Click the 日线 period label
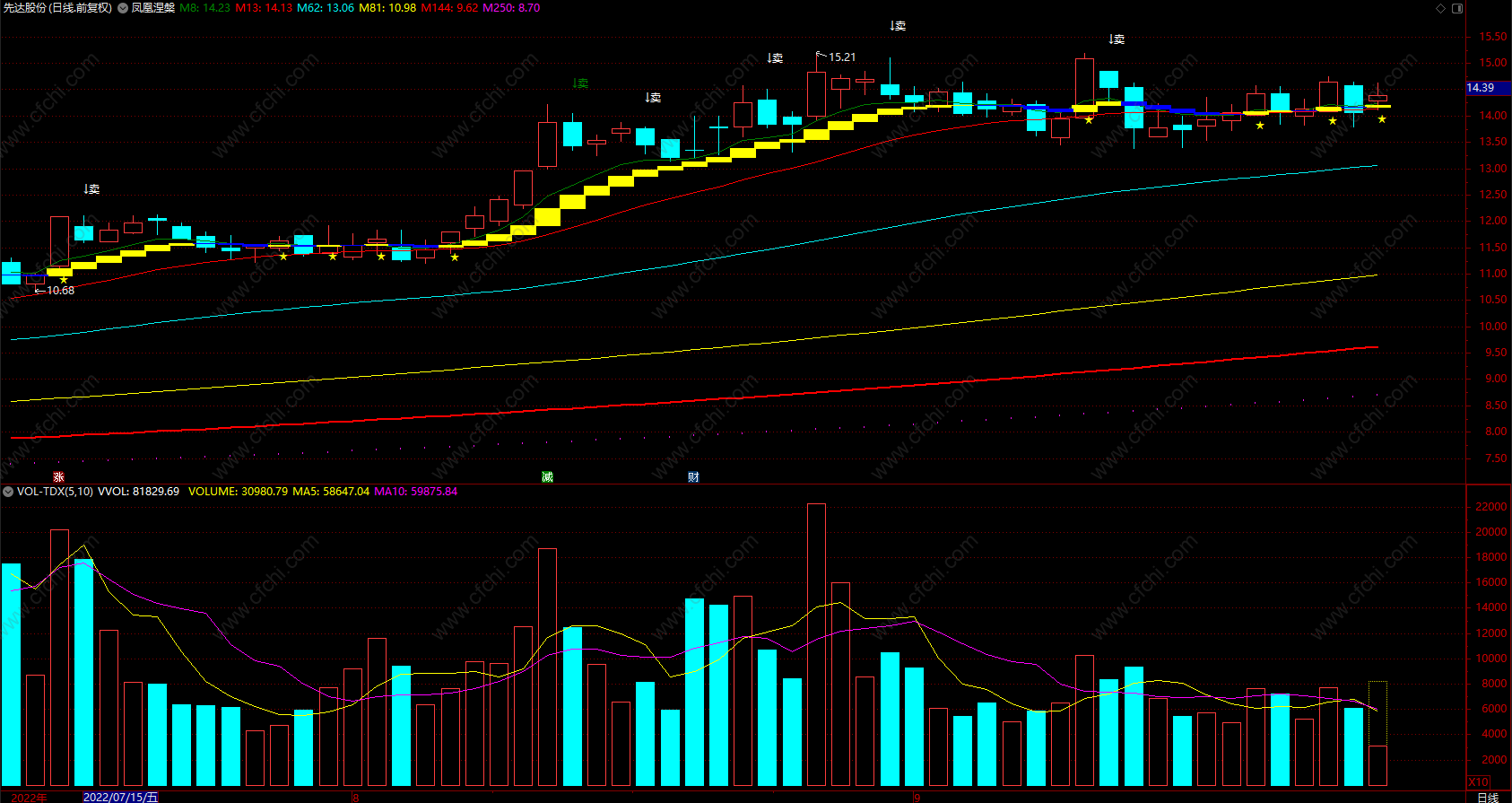Viewport: 1512px width, 803px height. tap(1488, 797)
